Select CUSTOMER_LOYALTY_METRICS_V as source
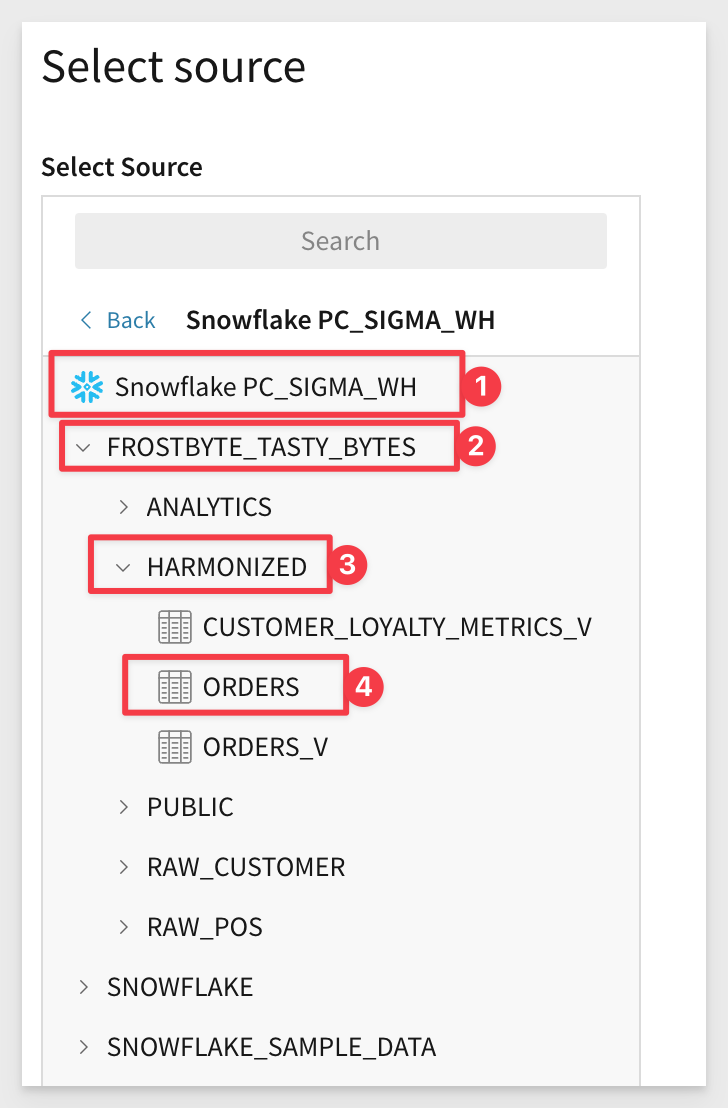The width and height of the screenshot is (728, 1108). point(397,627)
